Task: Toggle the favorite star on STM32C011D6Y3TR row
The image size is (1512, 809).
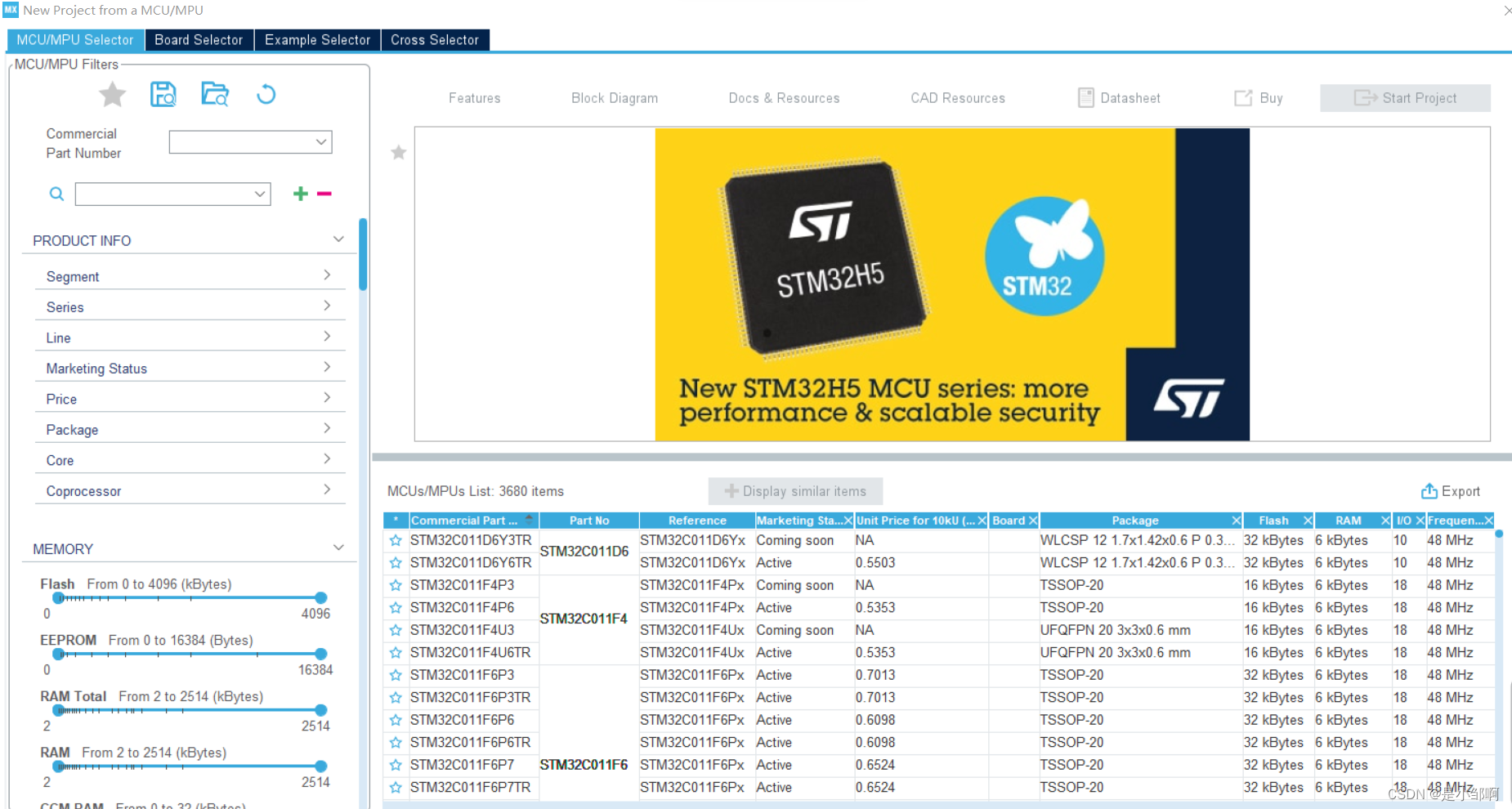Action: click(396, 540)
